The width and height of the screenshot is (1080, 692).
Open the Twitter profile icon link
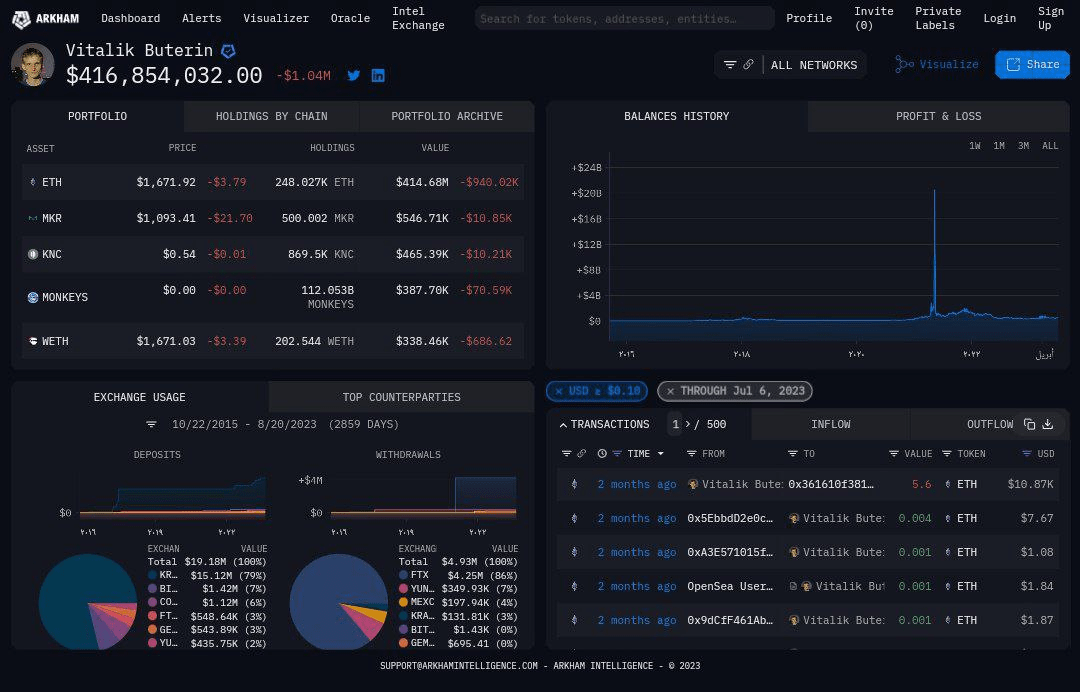click(x=353, y=76)
